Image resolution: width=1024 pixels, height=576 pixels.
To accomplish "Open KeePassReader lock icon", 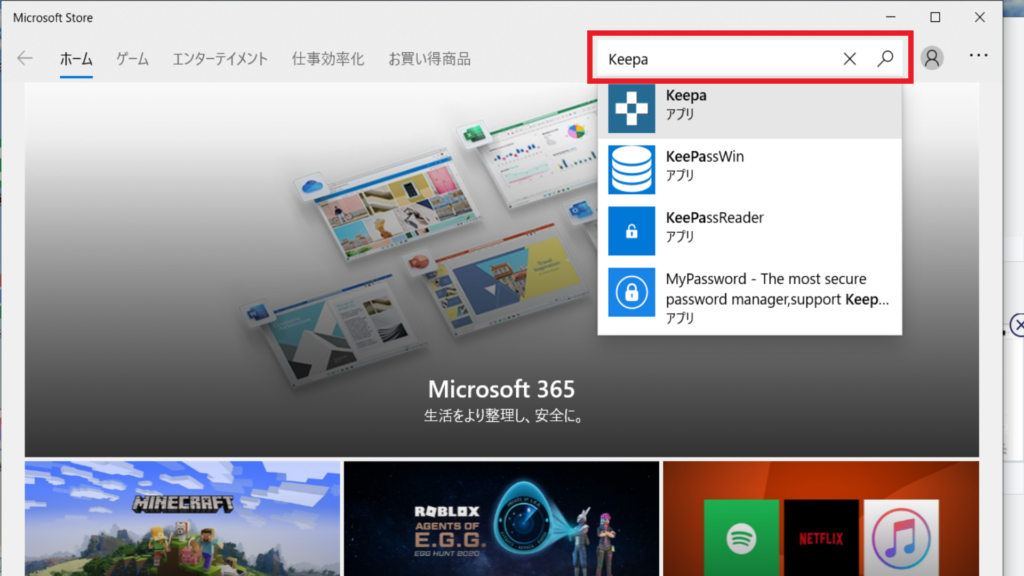I will (632, 231).
